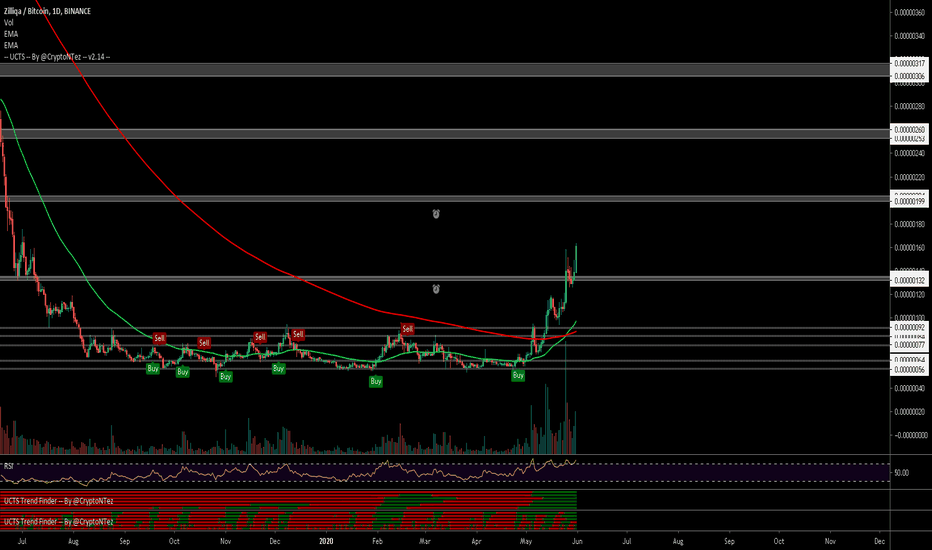Click the Buy signal at start of February
This screenshot has width=932, height=550.
[x=376, y=382]
